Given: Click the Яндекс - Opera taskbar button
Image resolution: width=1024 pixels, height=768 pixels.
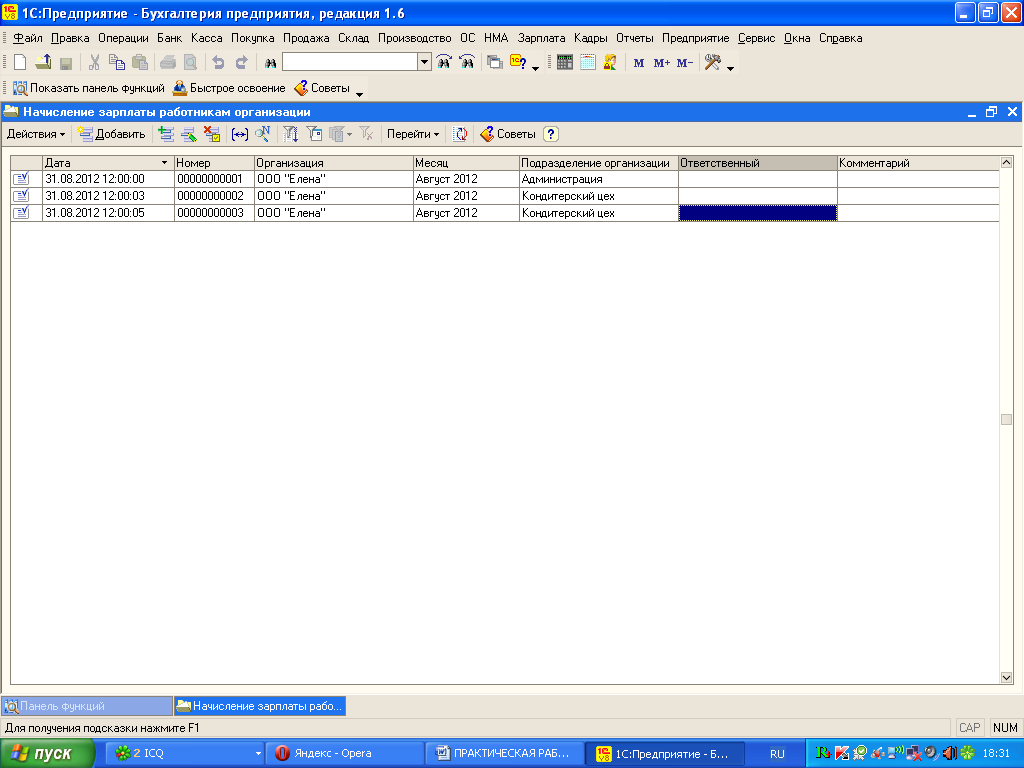Looking at the screenshot, I should (x=346, y=754).
